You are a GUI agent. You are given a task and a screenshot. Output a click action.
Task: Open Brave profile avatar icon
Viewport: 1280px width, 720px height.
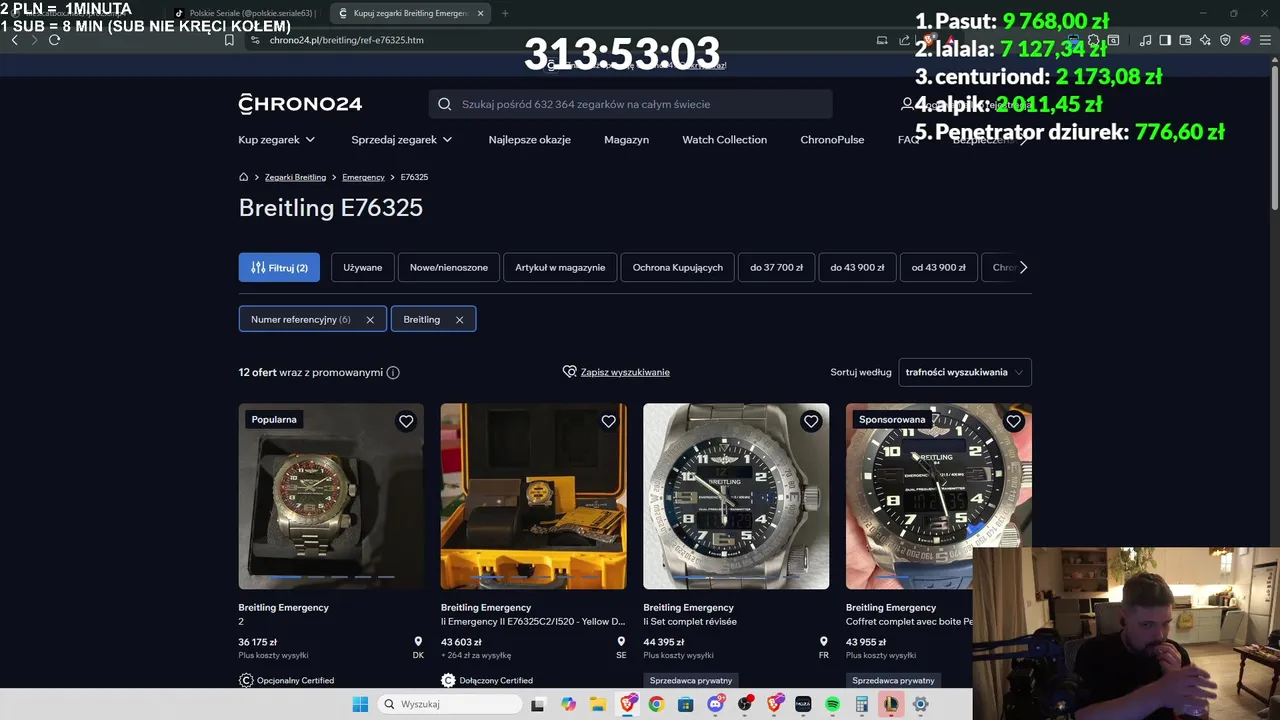point(1245,40)
